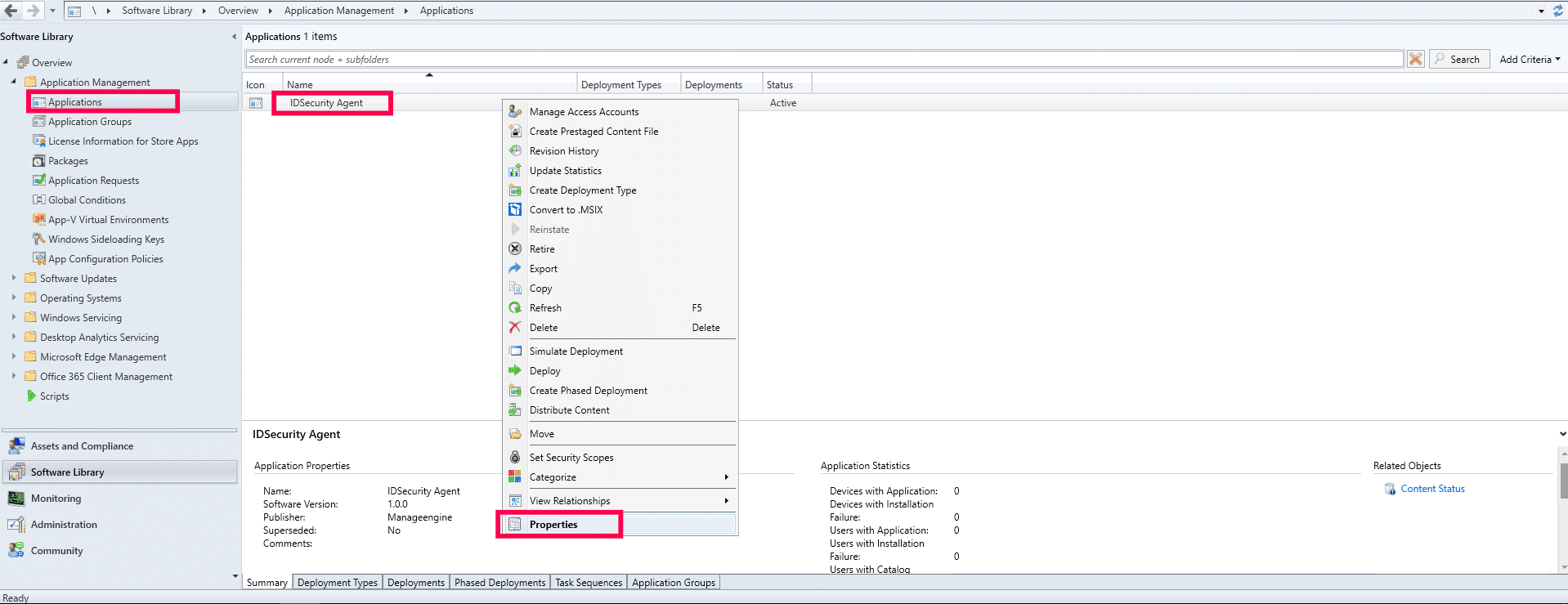The image size is (1568, 604).
Task: Expand the Office 365 Client Management folder
Action: [14, 376]
